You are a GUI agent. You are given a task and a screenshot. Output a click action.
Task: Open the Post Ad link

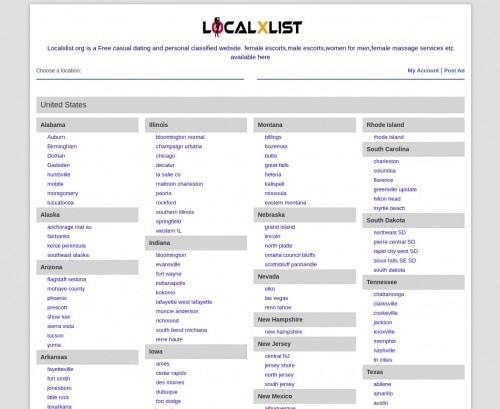454,70
